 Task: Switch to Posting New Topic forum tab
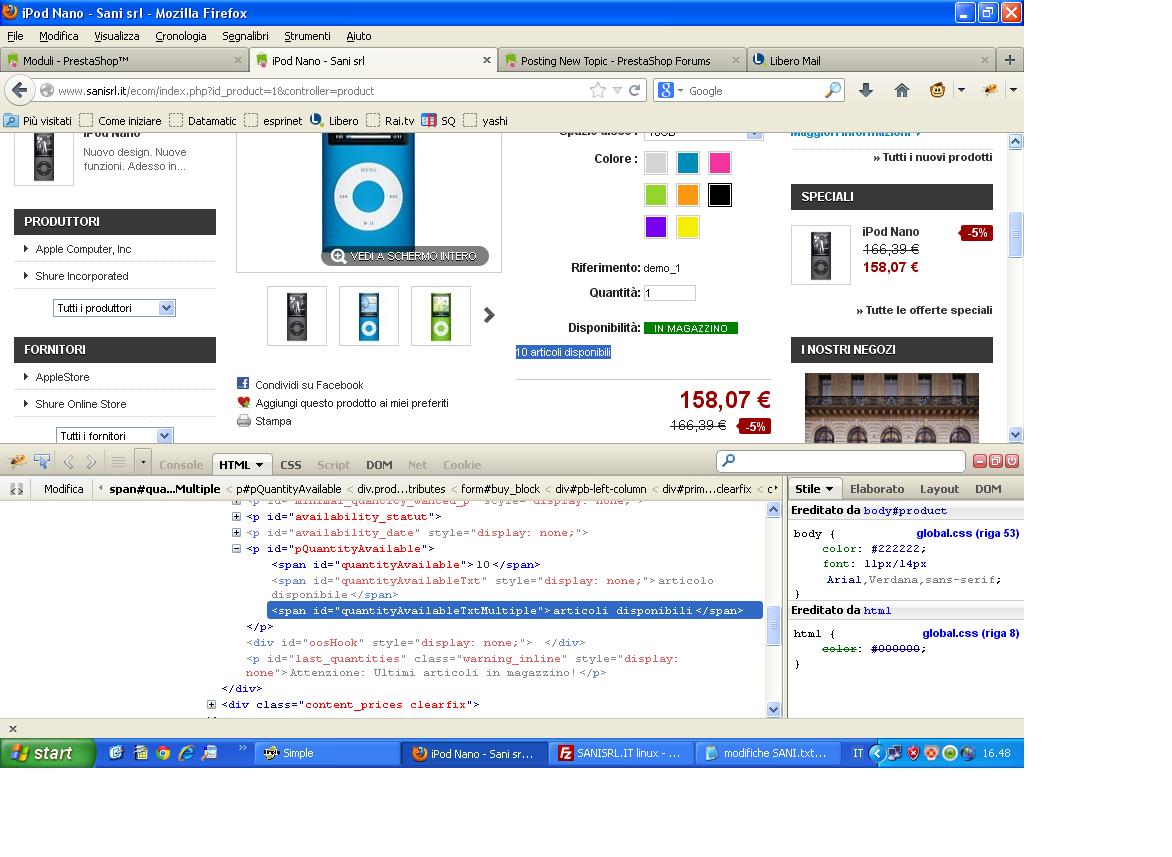click(622, 61)
